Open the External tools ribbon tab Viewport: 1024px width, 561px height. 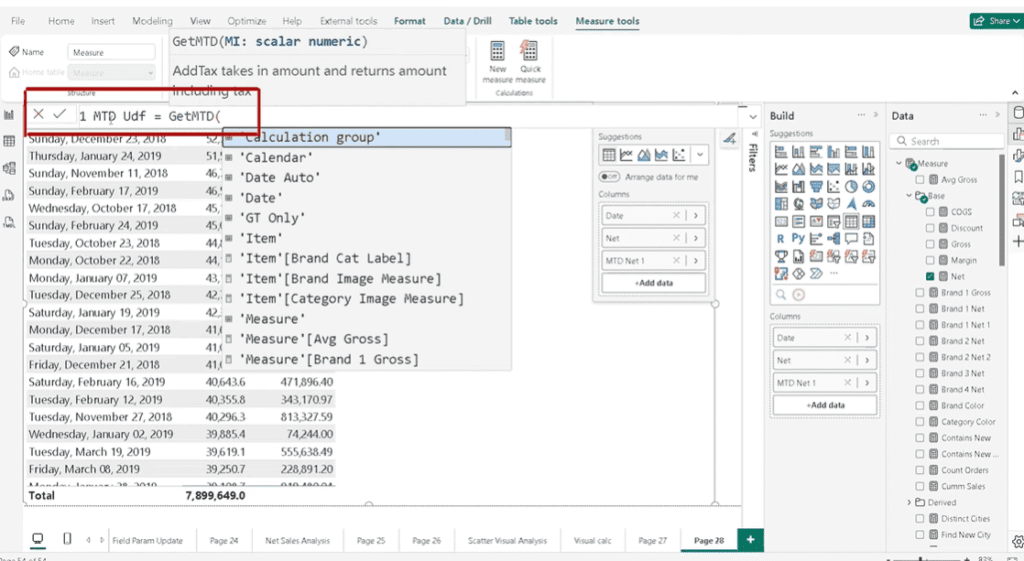pyautogui.click(x=348, y=21)
